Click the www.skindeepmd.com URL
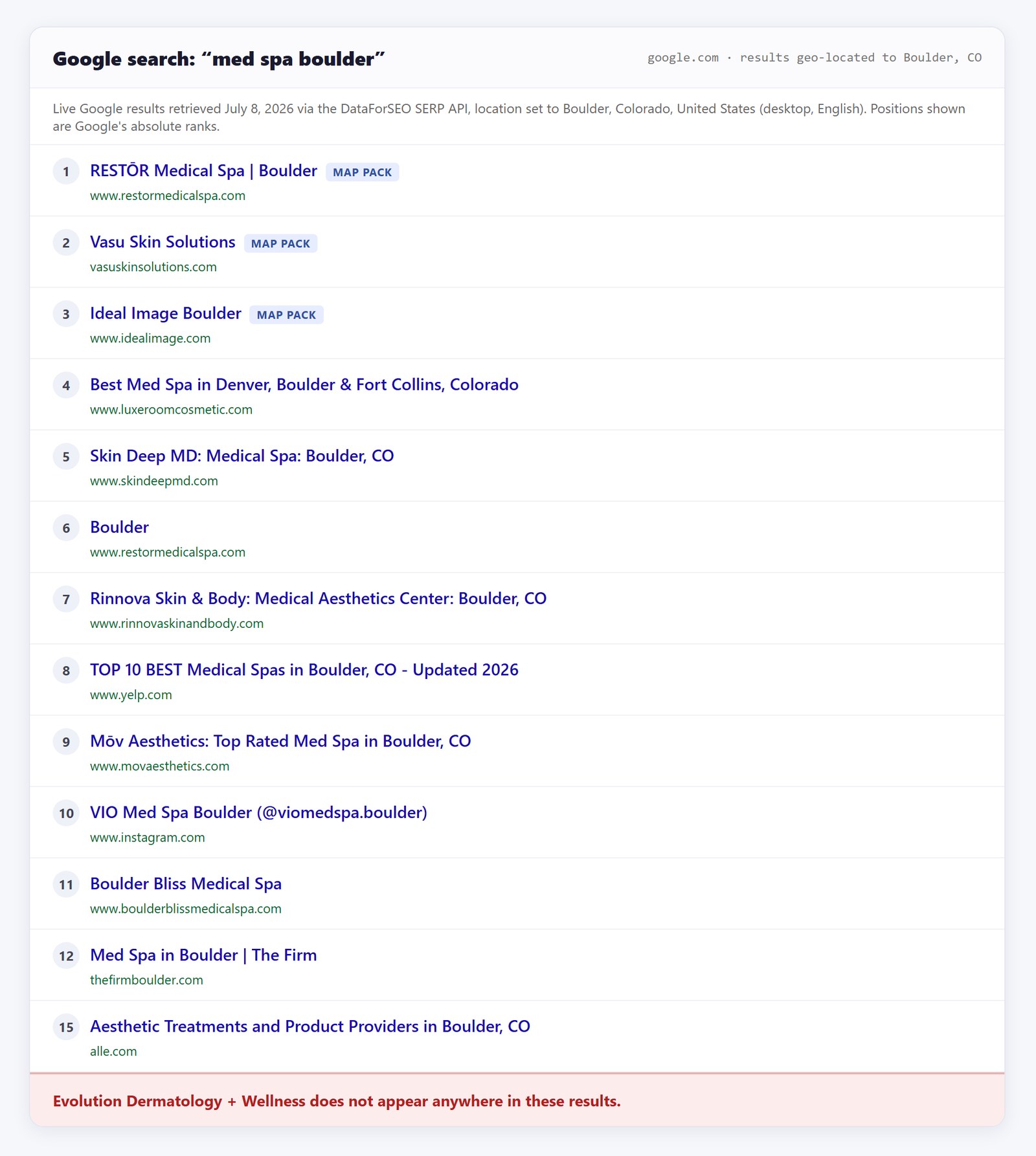This screenshot has width=1036, height=1156. tap(154, 480)
